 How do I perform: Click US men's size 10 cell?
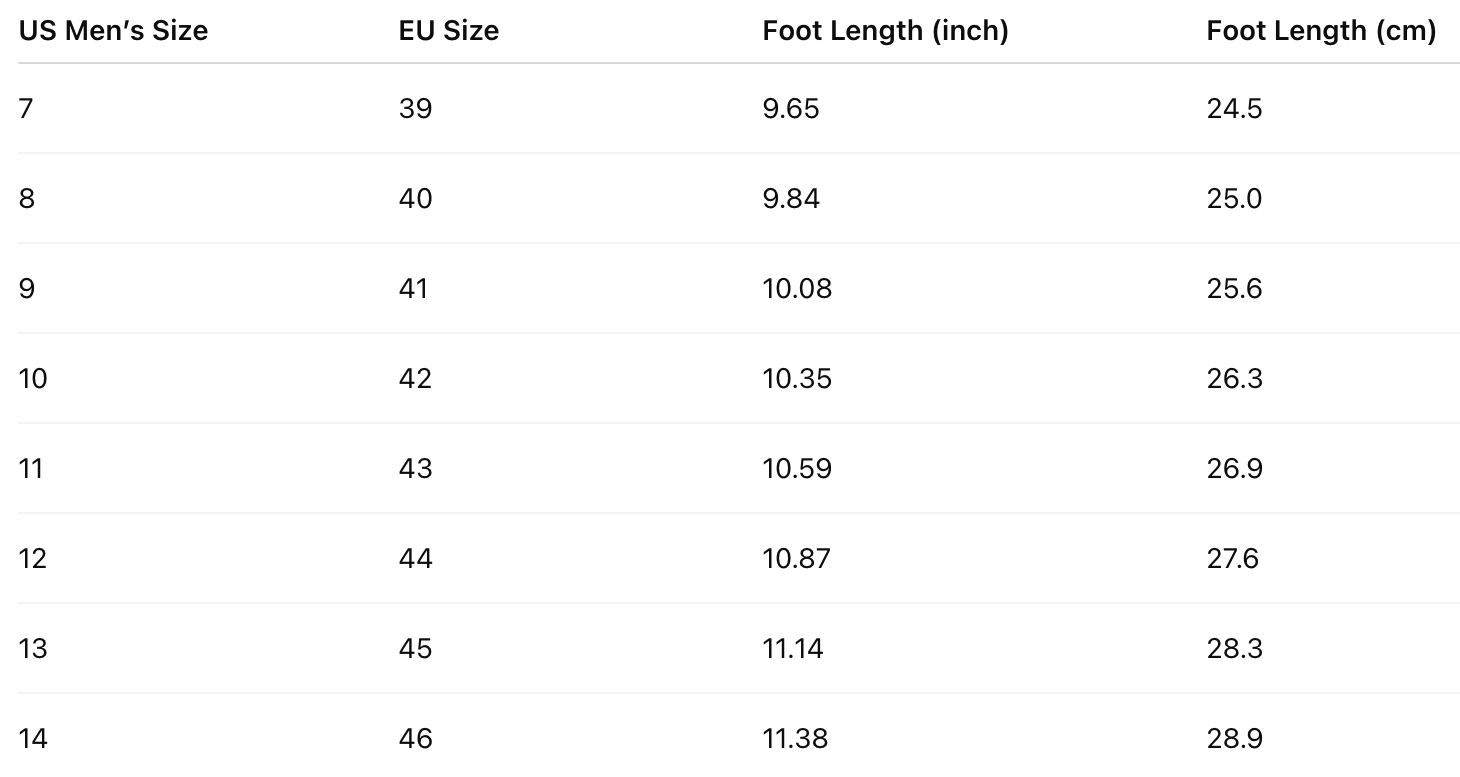click(32, 378)
